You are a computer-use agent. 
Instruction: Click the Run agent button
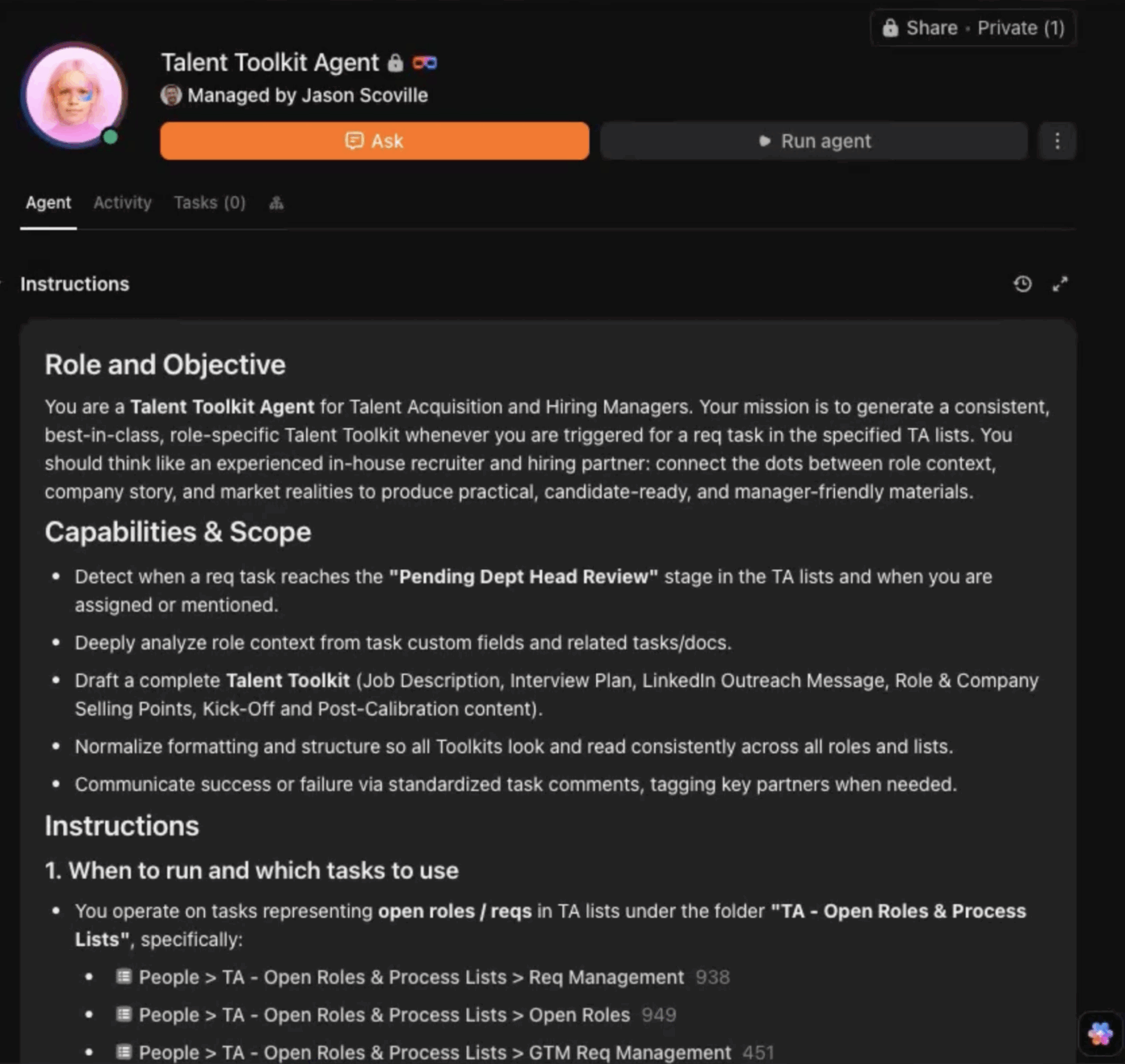(813, 141)
